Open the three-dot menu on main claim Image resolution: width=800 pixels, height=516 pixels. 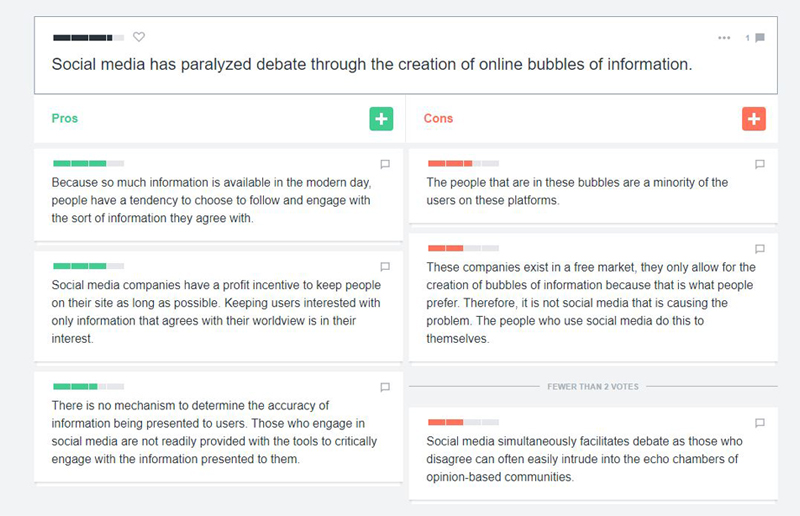coord(724,38)
